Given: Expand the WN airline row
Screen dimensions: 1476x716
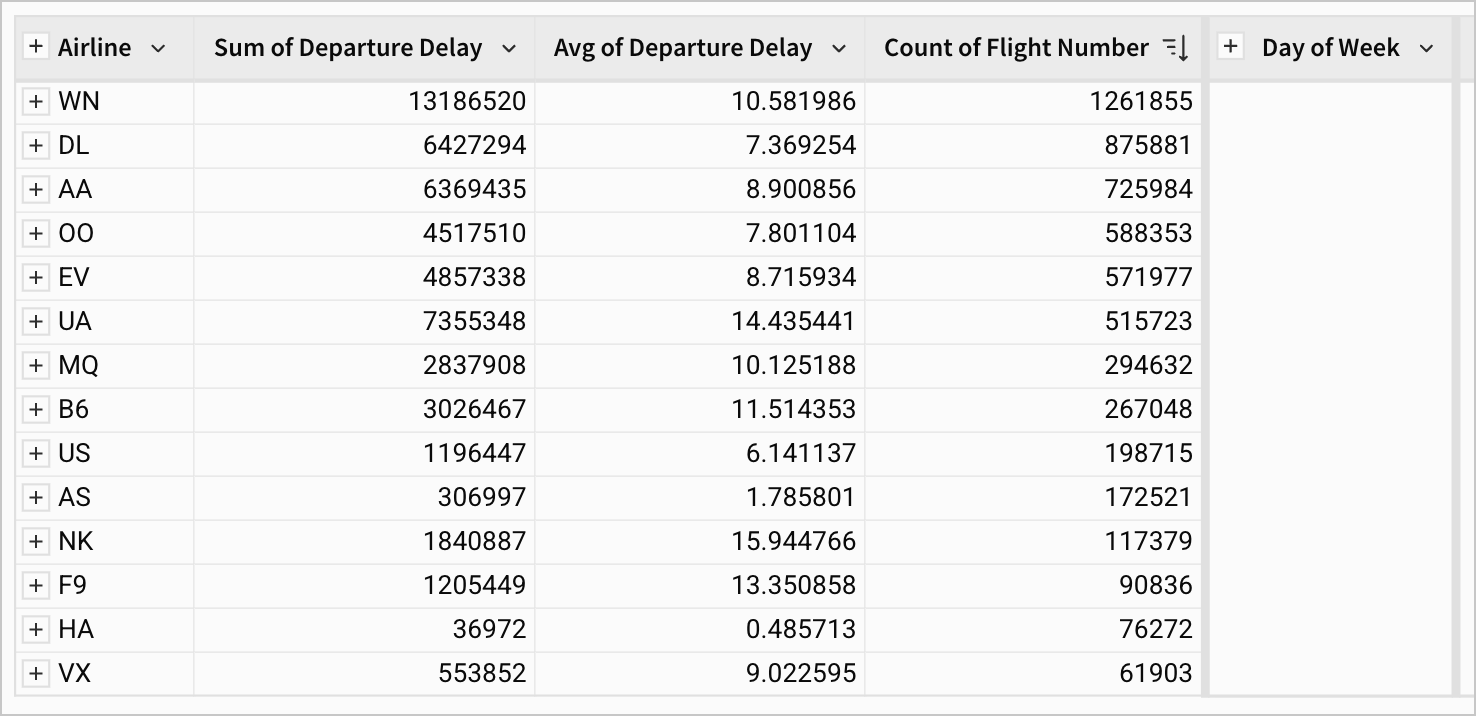Looking at the screenshot, I should [x=36, y=102].
